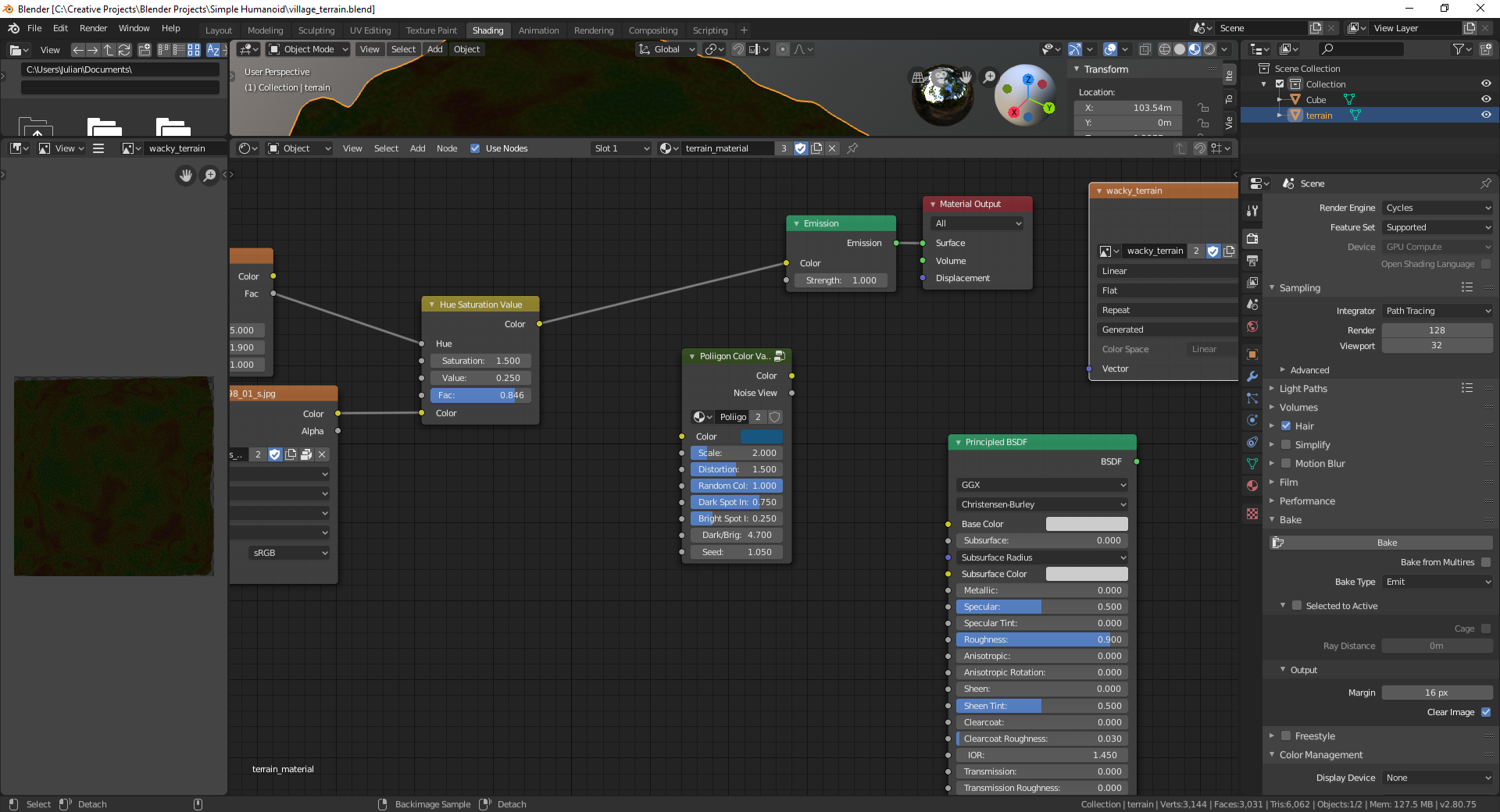Screen dimensions: 1500x812
Task: Click the viewport zoom magnifier gizmo
Action: (x=989, y=77)
